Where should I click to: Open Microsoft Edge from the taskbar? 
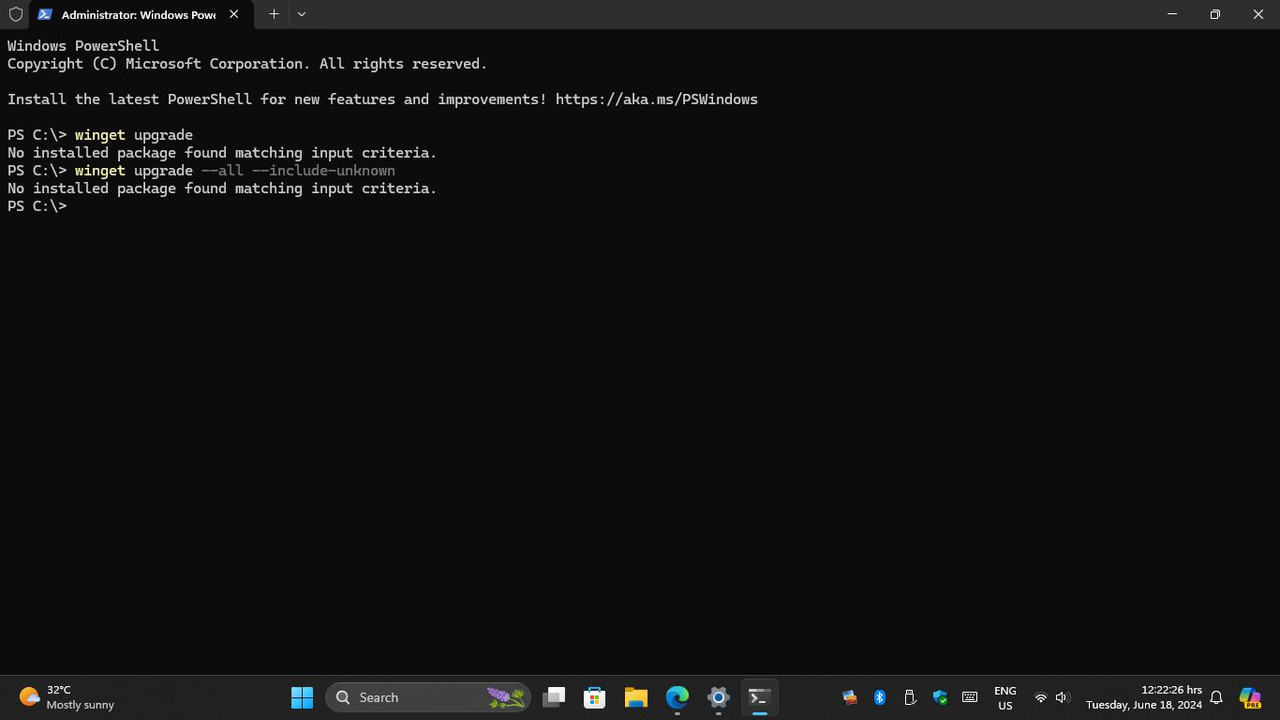(x=677, y=697)
